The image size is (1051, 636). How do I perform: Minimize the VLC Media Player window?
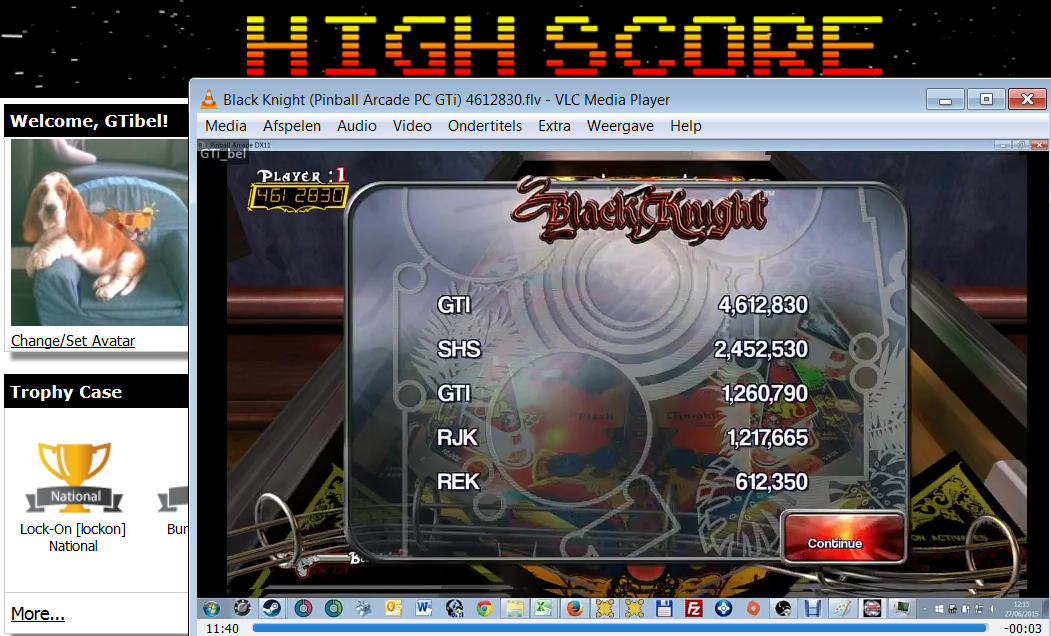[x=946, y=99]
